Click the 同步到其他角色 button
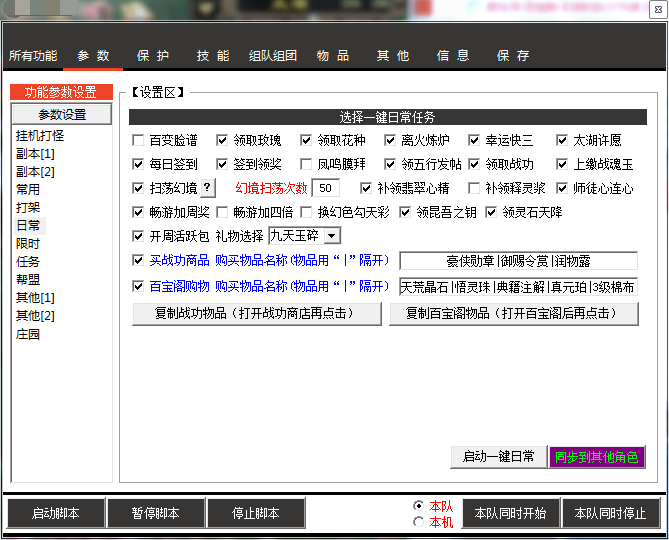The width and height of the screenshot is (669, 540). click(x=597, y=457)
